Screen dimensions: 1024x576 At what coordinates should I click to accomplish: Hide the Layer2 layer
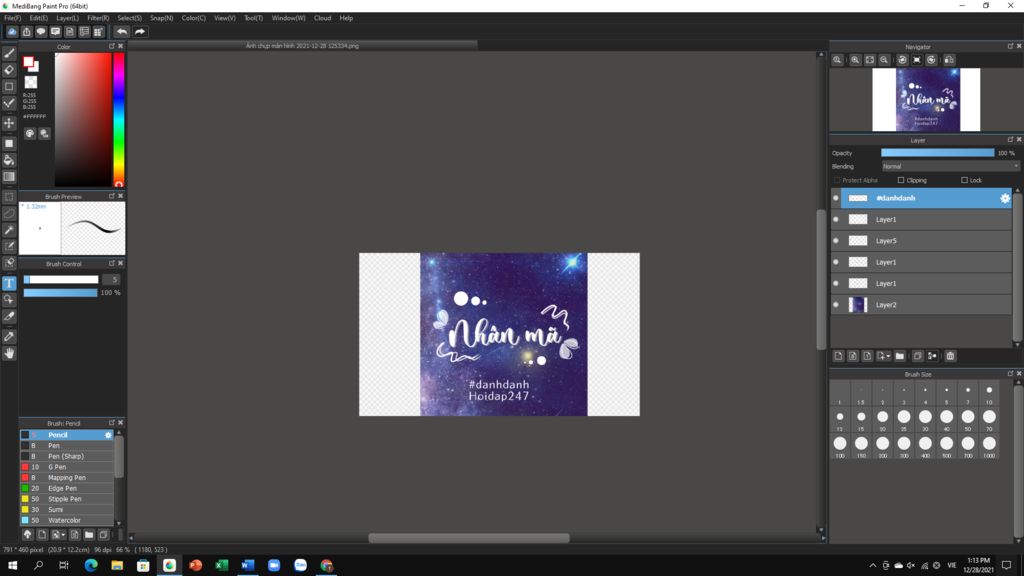[x=836, y=304]
